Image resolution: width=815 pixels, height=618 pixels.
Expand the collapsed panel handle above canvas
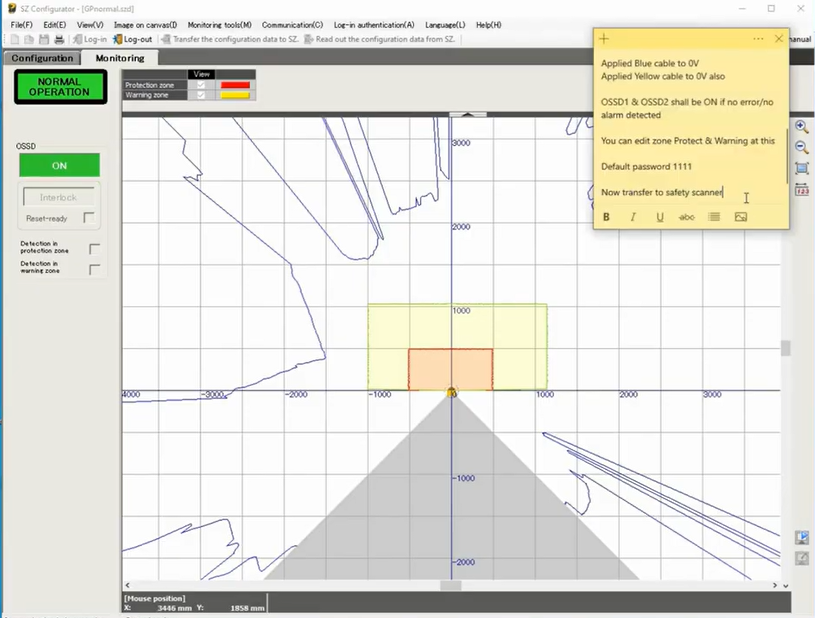468,115
